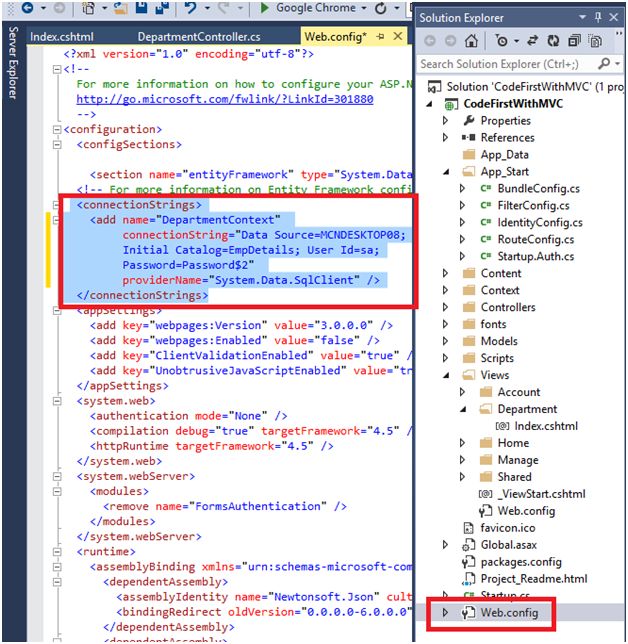Open the Pending Changes Filter dropdown arrow

point(516,41)
